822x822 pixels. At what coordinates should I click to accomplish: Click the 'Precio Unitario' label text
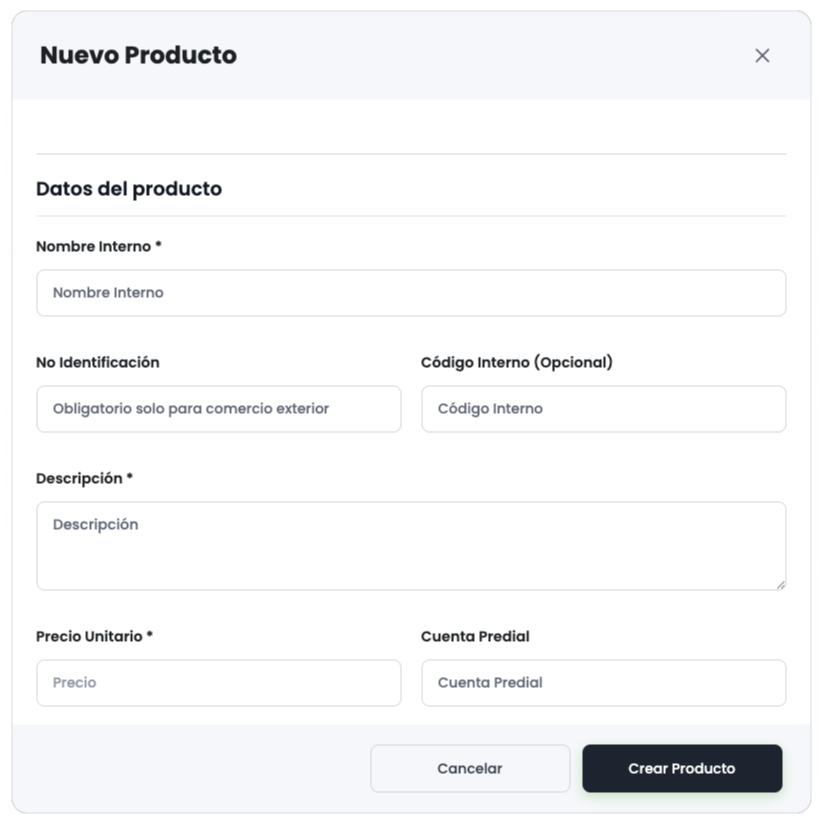[89, 636]
